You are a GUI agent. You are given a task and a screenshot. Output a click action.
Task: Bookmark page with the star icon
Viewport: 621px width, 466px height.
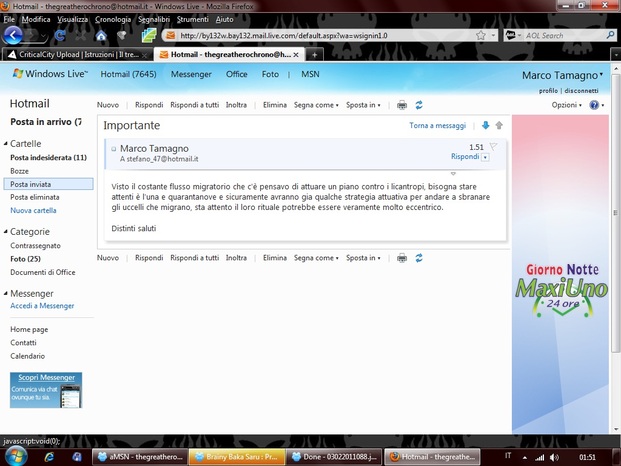click(x=481, y=36)
